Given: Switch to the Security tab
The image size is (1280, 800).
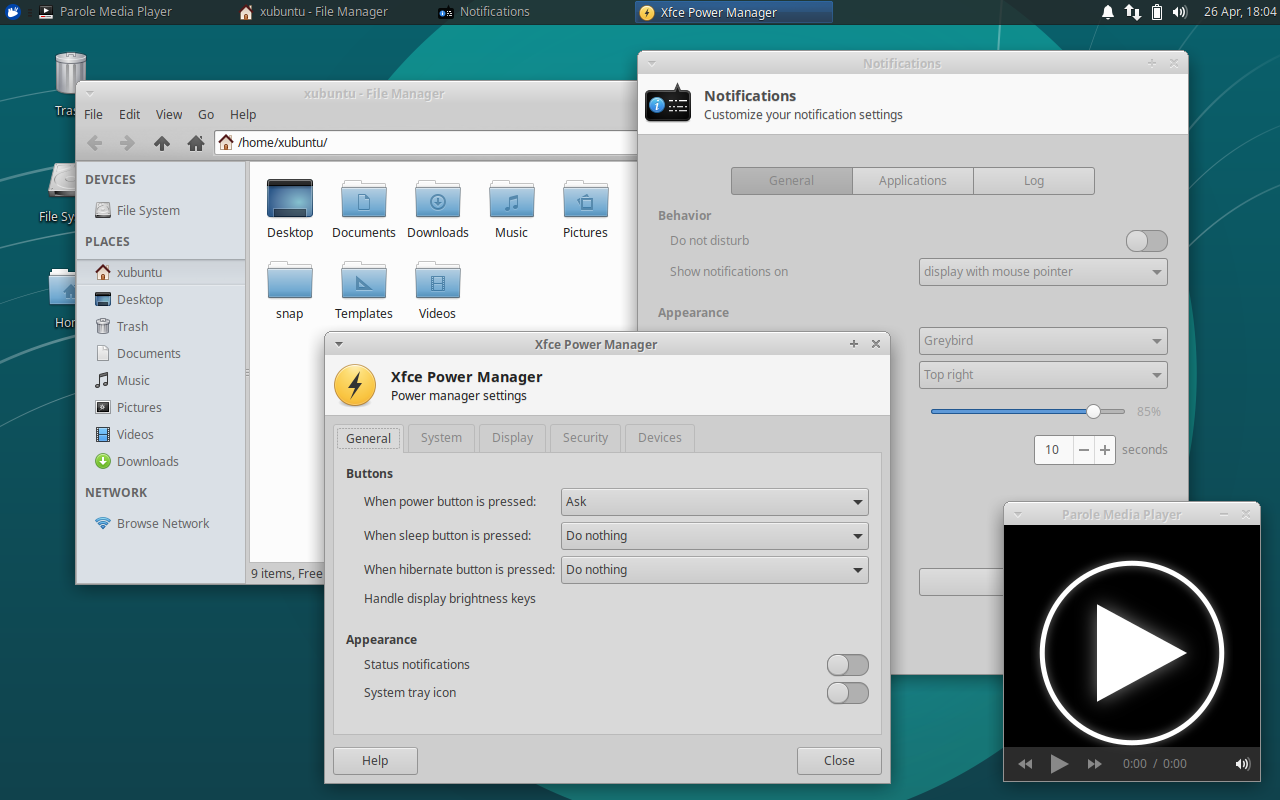Looking at the screenshot, I should click(585, 437).
